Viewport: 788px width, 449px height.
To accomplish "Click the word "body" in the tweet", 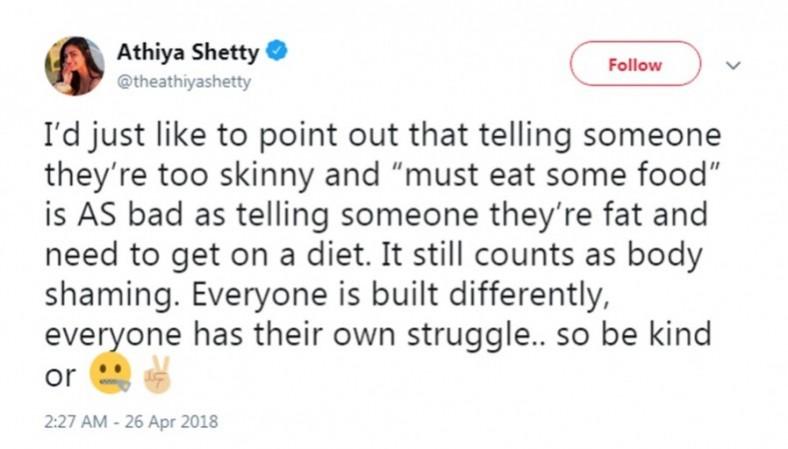I will [665, 255].
